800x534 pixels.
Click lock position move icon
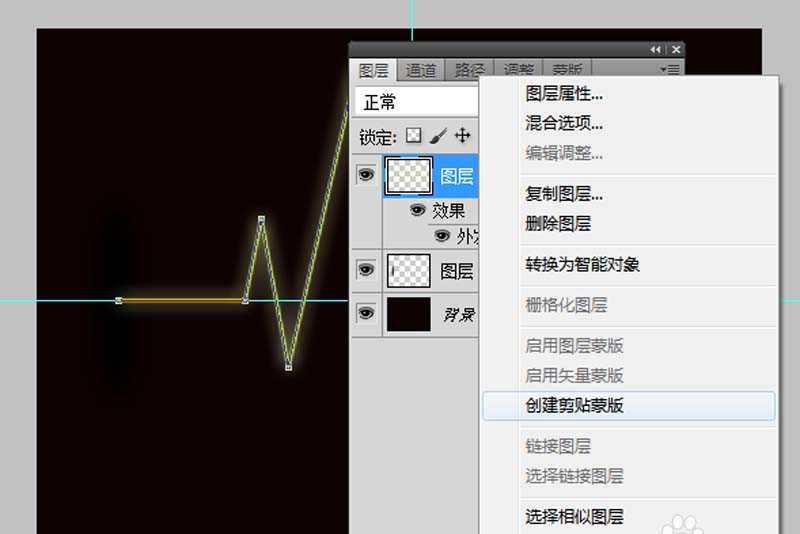[x=462, y=136]
